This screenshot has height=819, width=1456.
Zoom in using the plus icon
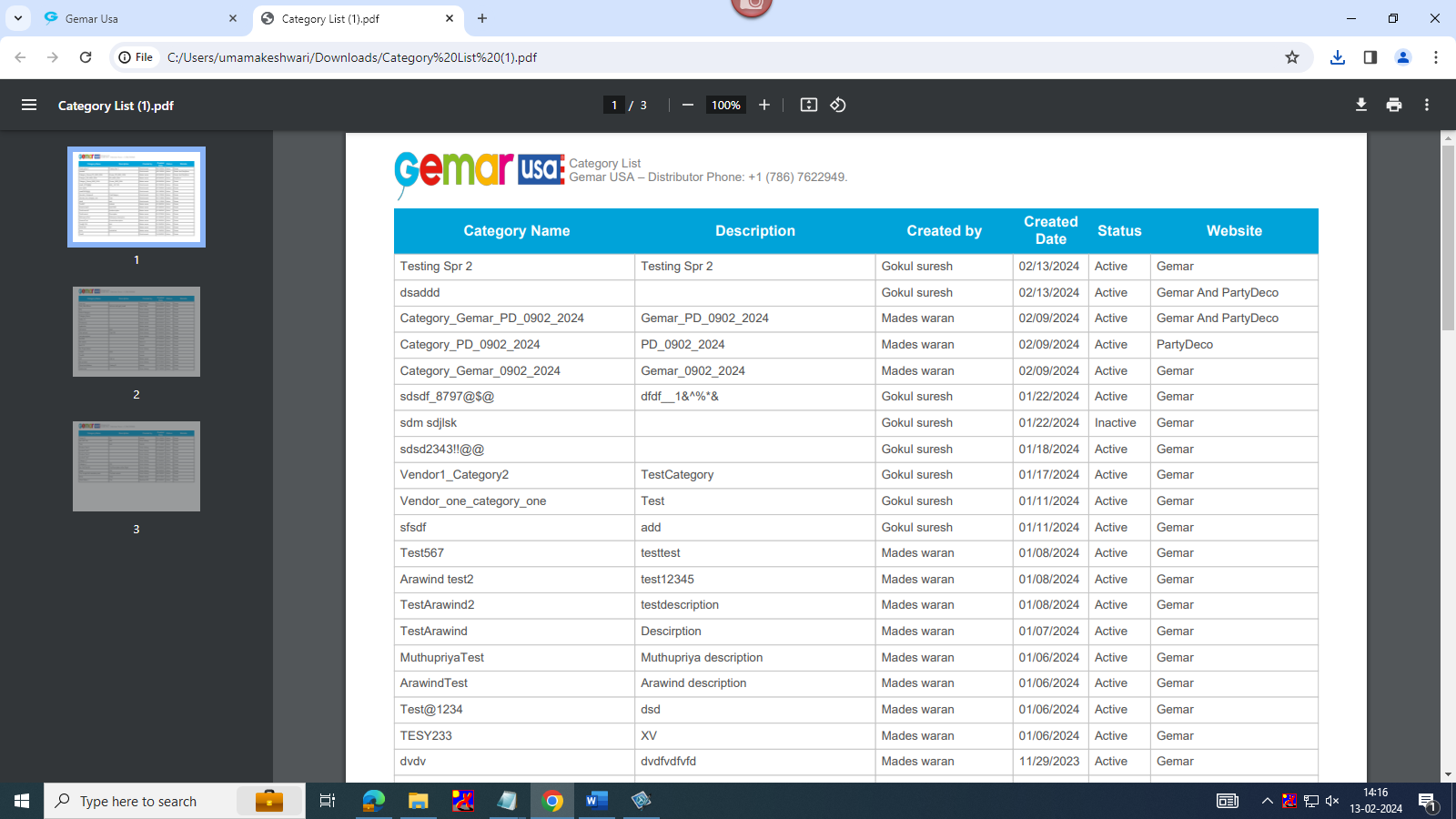click(764, 105)
